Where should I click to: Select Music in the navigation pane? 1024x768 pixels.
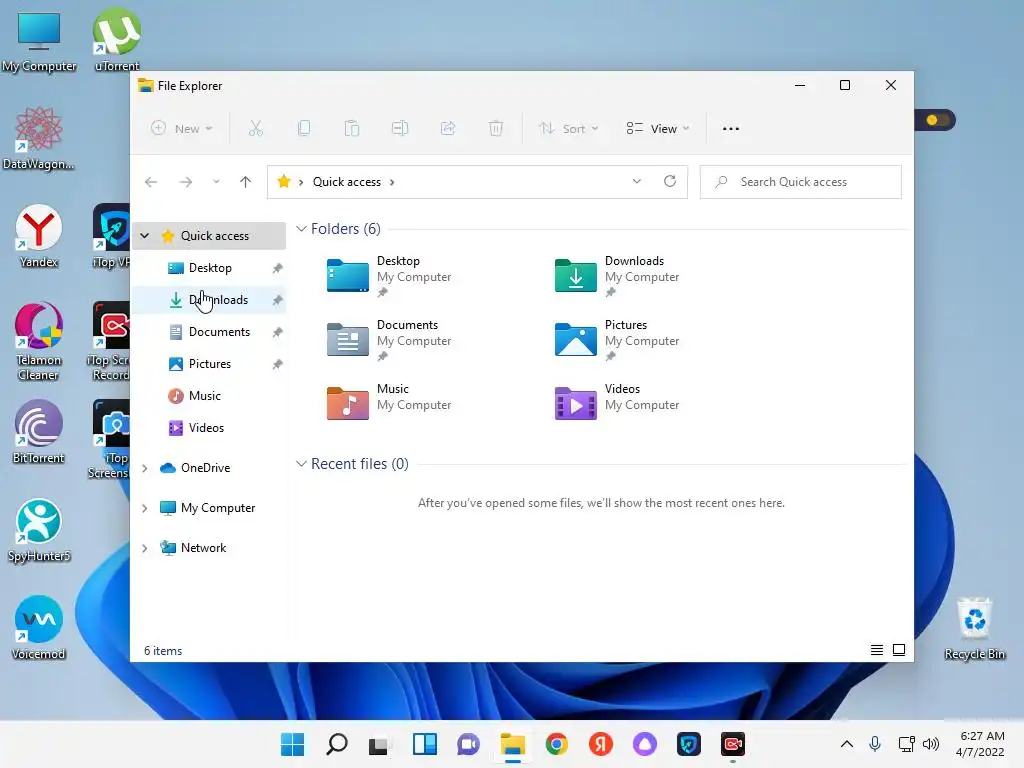click(209, 396)
